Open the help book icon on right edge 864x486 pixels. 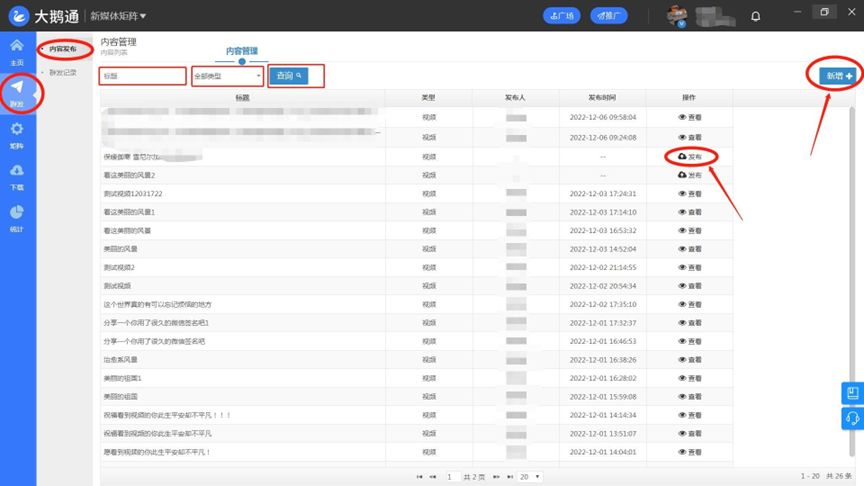click(853, 393)
